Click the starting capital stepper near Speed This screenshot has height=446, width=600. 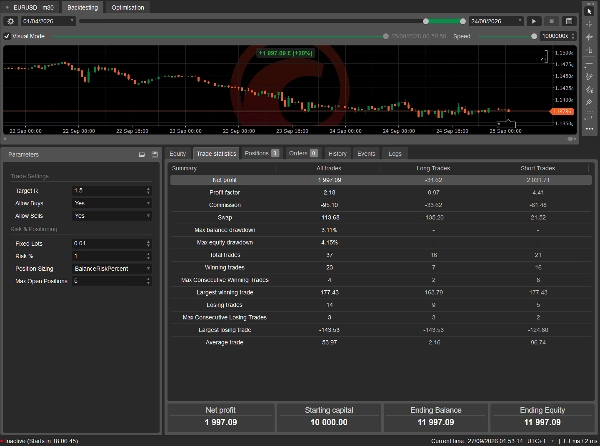click(x=573, y=36)
